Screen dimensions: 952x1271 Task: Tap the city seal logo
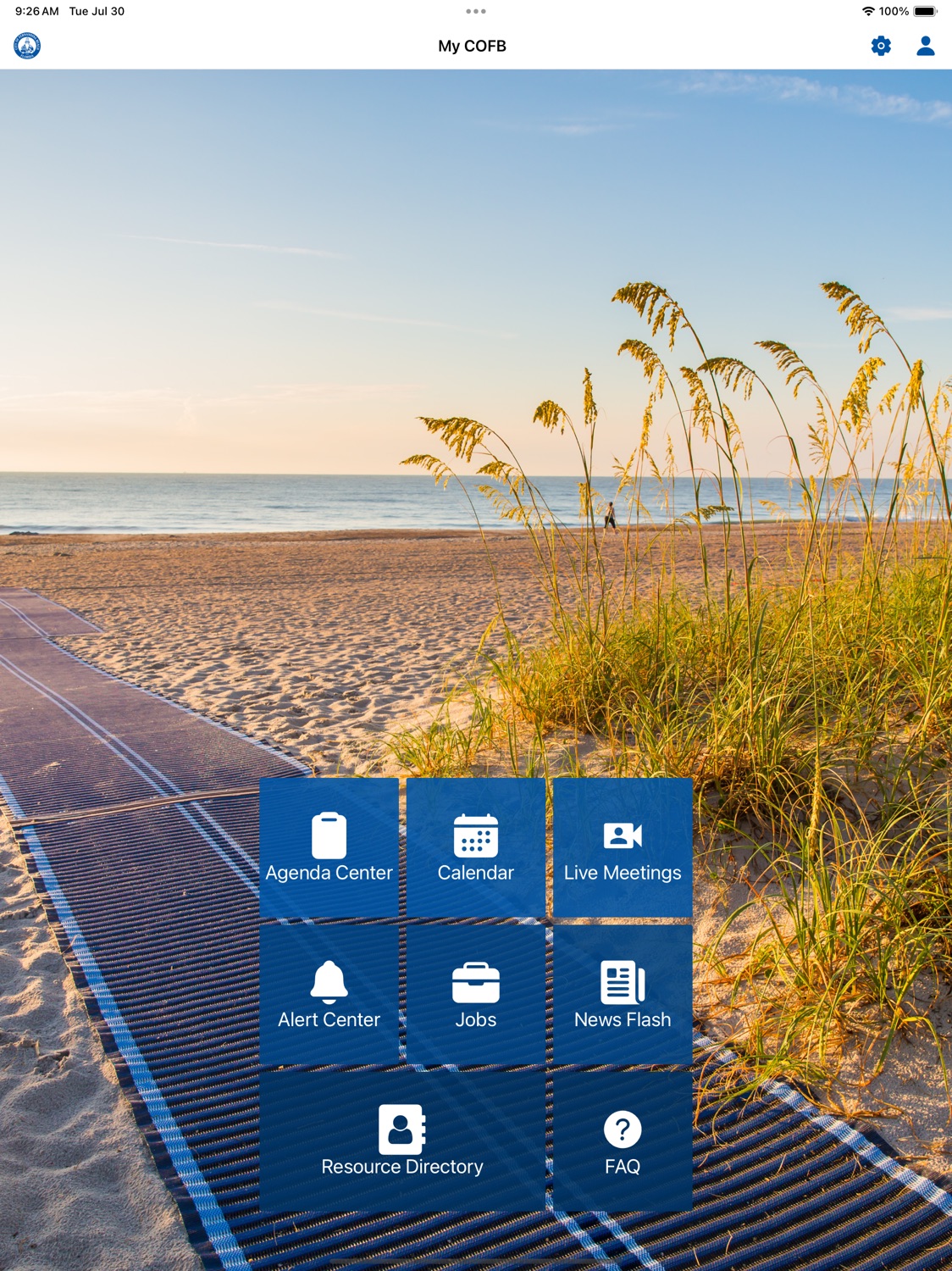point(27,46)
